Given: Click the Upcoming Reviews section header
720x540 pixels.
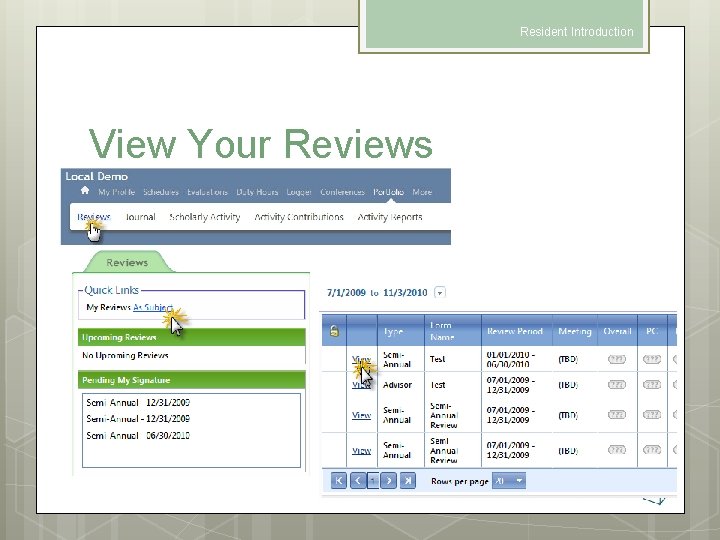Looking at the screenshot, I should [191, 337].
